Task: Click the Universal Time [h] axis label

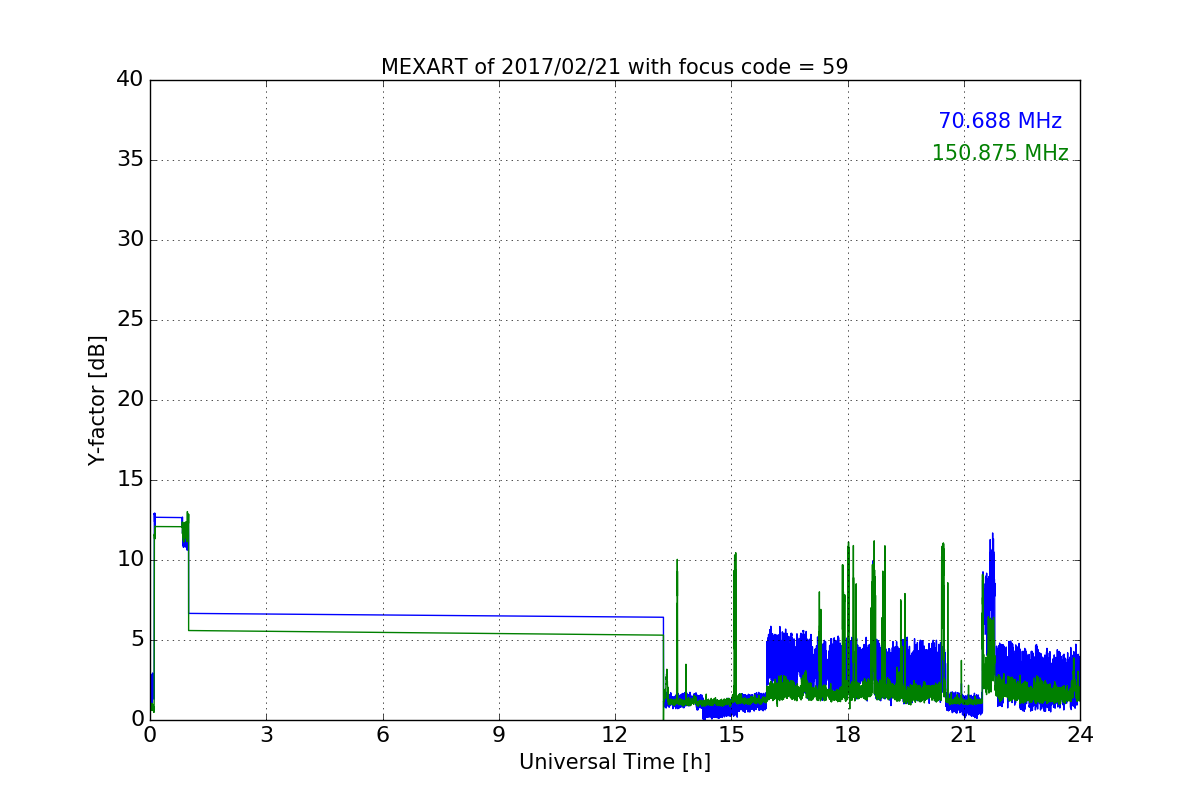Action: 615,762
